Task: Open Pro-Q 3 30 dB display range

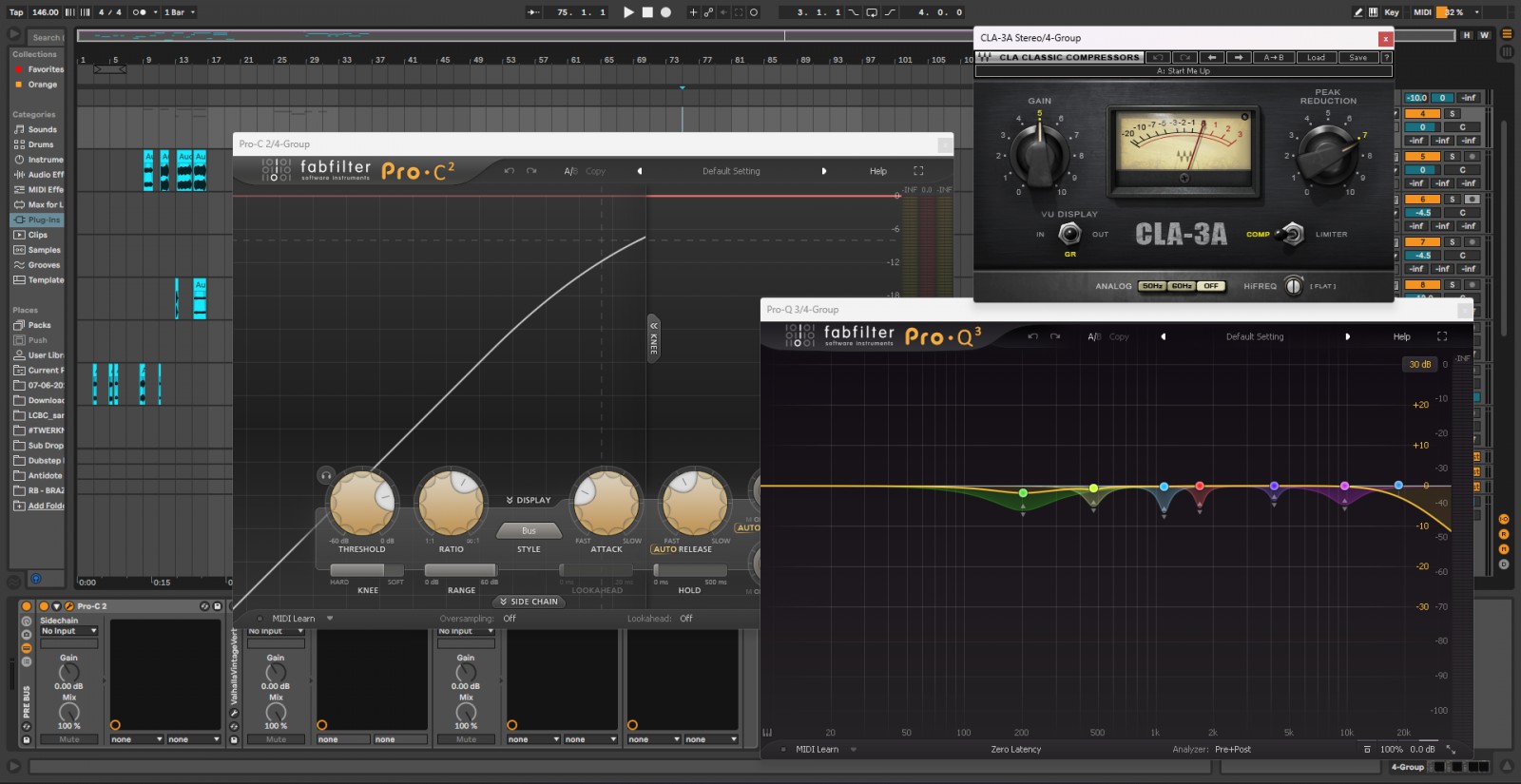Action: pyautogui.click(x=1419, y=364)
